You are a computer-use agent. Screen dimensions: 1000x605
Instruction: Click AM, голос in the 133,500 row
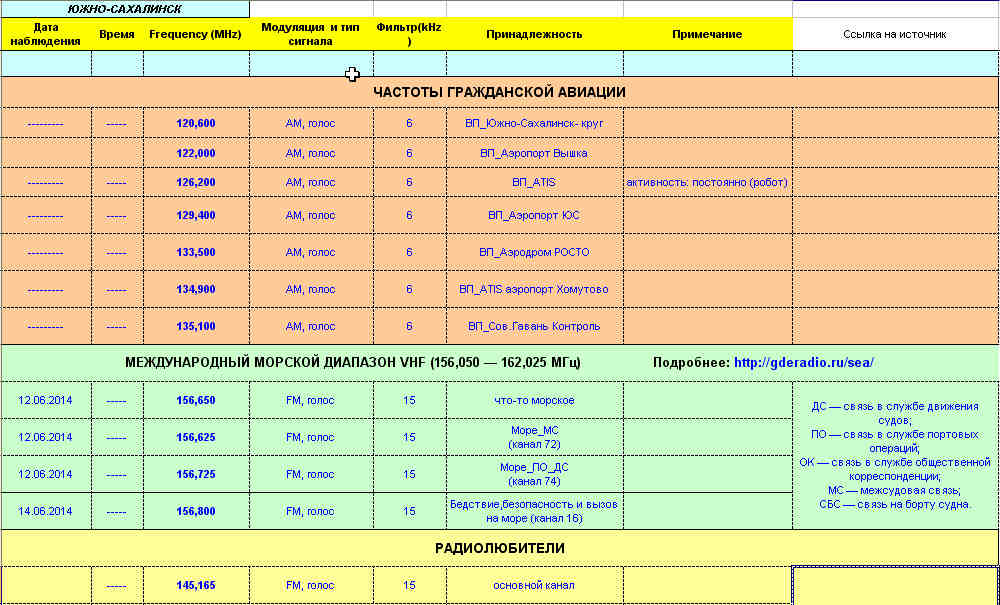(x=310, y=252)
